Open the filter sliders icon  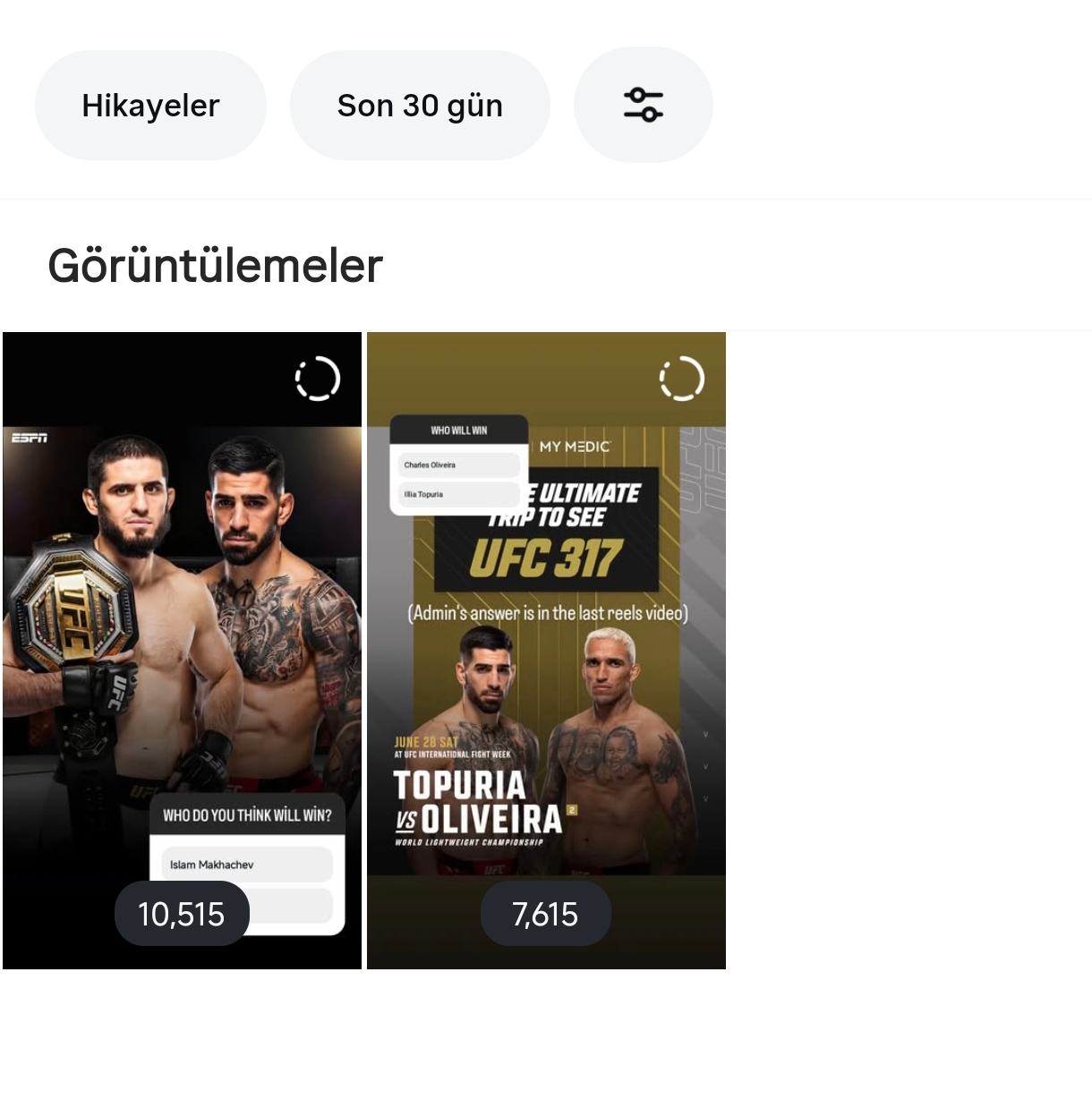click(643, 105)
